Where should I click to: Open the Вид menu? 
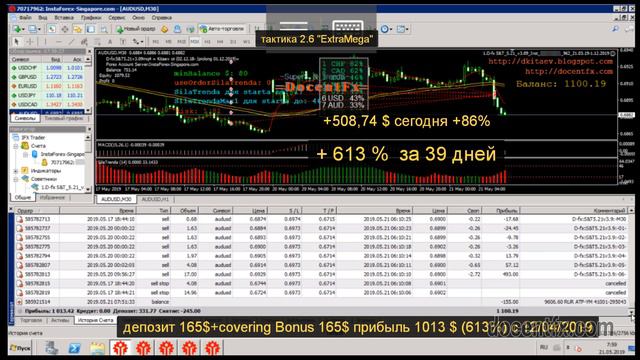[43, 18]
